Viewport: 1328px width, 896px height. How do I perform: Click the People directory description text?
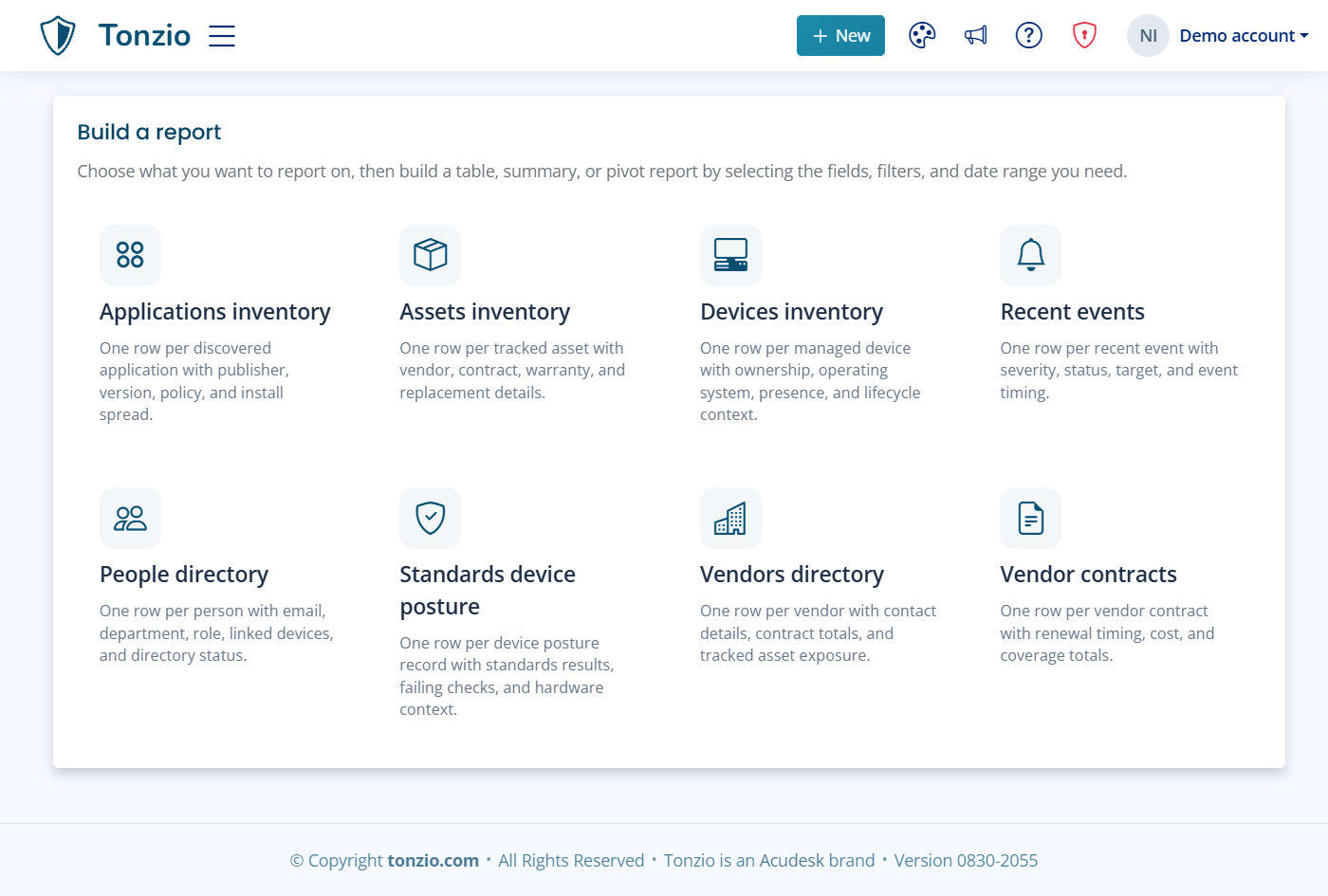[216, 633]
